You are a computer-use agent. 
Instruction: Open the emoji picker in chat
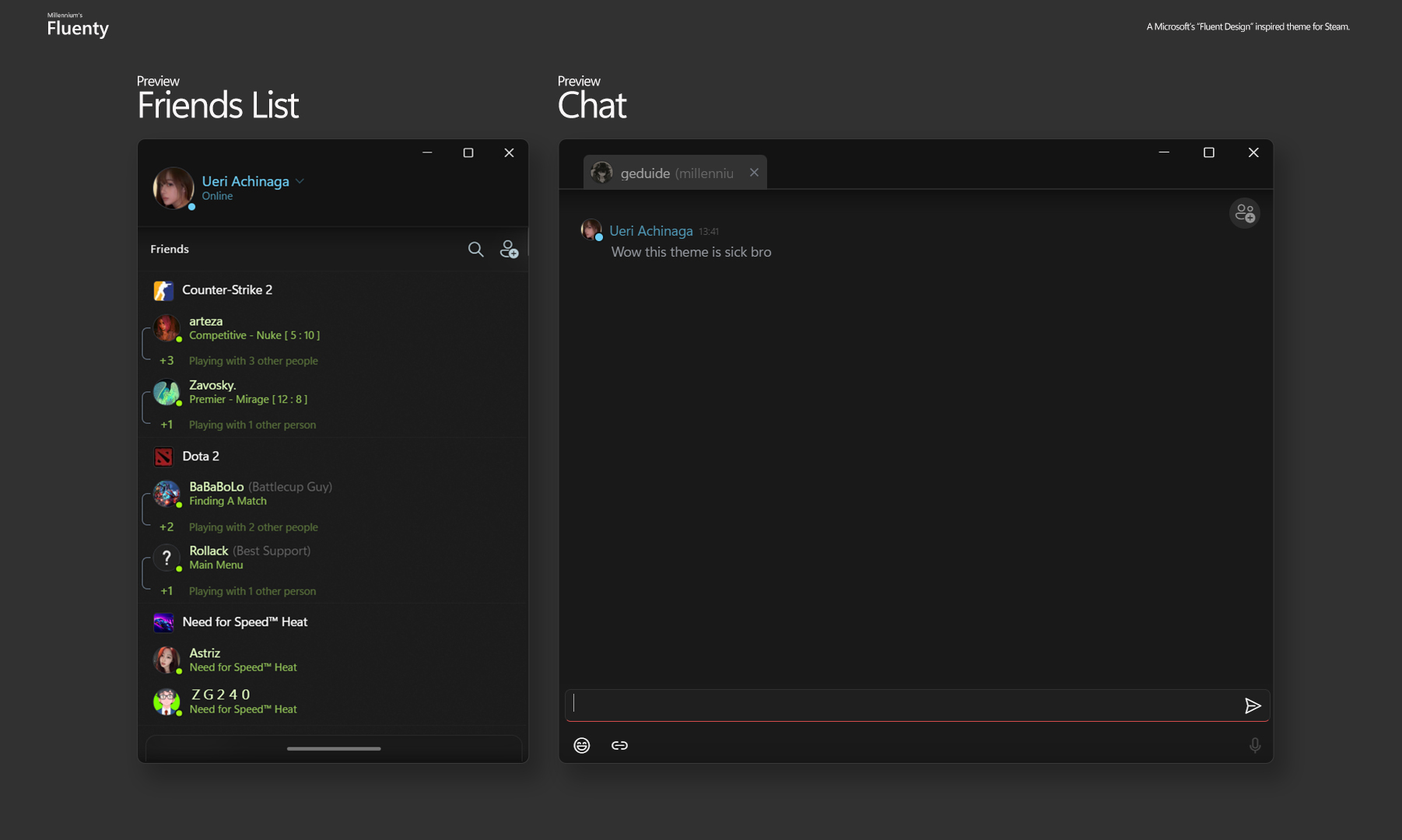582,745
